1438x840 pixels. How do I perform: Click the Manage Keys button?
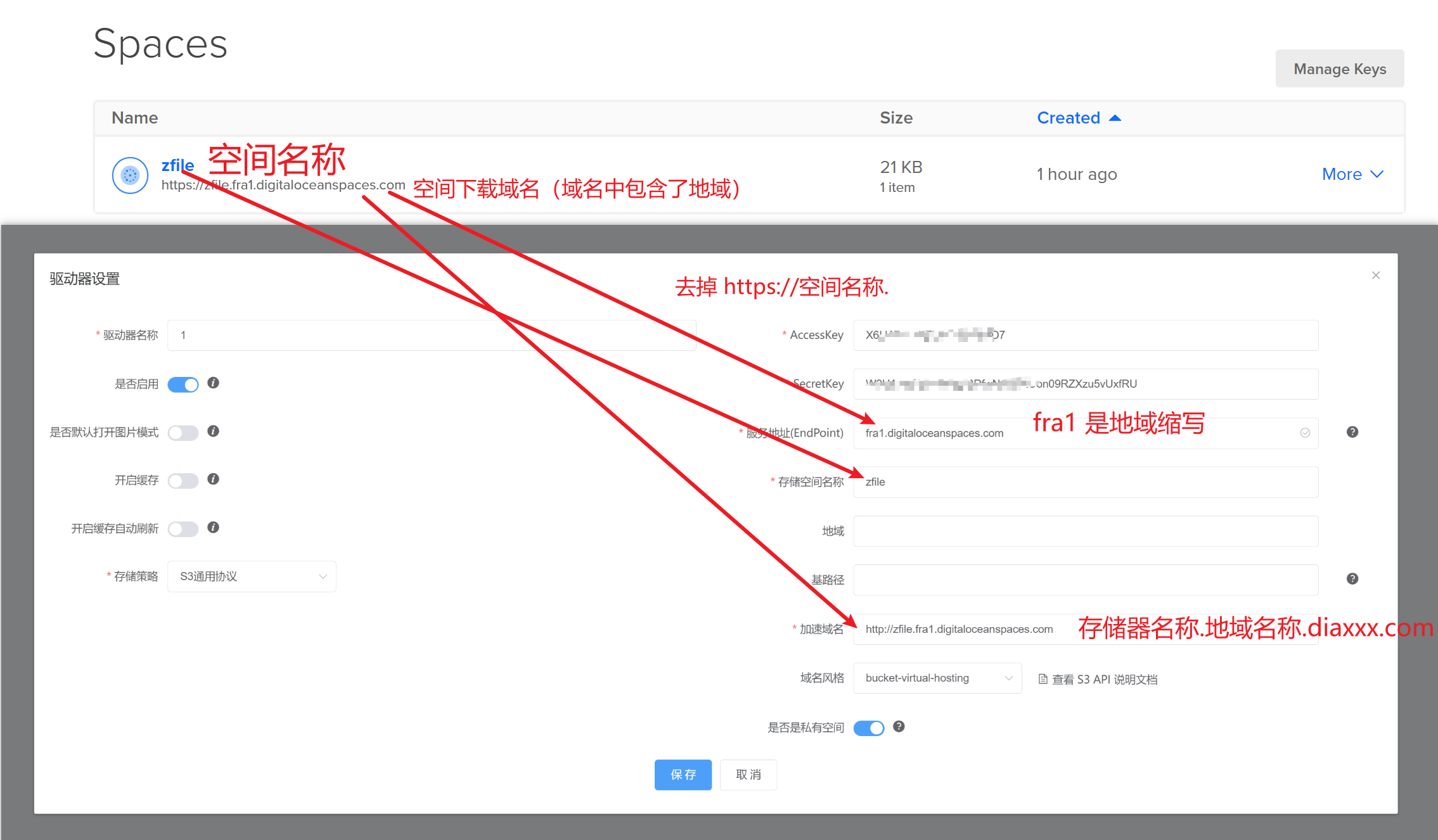(1339, 68)
